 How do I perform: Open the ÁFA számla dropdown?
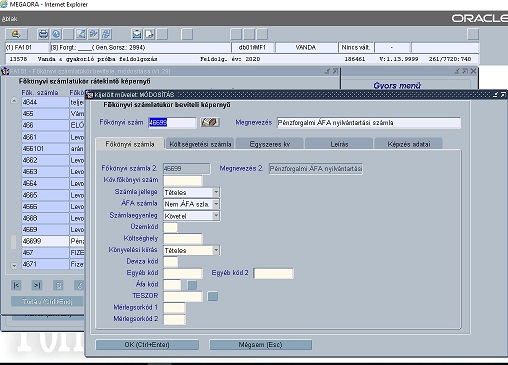click(x=216, y=204)
